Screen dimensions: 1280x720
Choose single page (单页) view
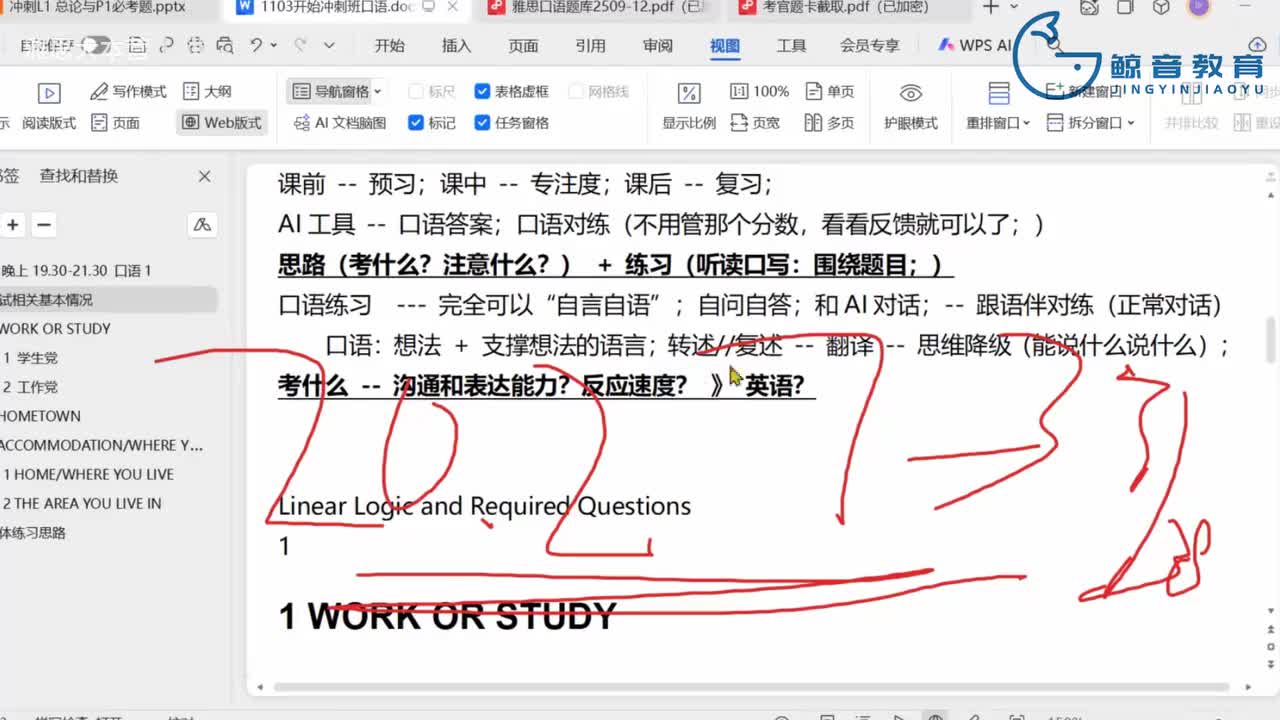[830, 91]
